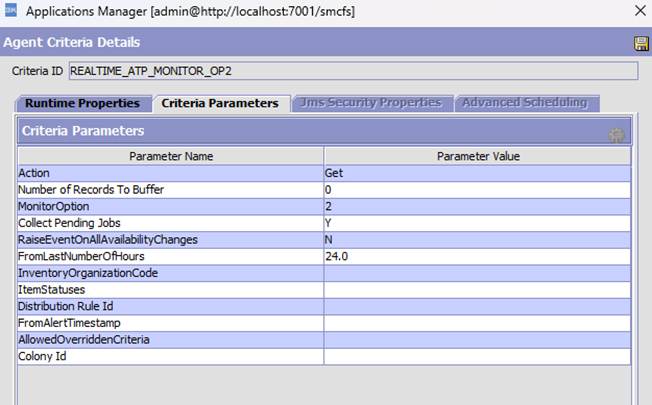This screenshot has width=652, height=405.
Task: Switch to the Runtime Properties tab
Action: click(x=82, y=103)
